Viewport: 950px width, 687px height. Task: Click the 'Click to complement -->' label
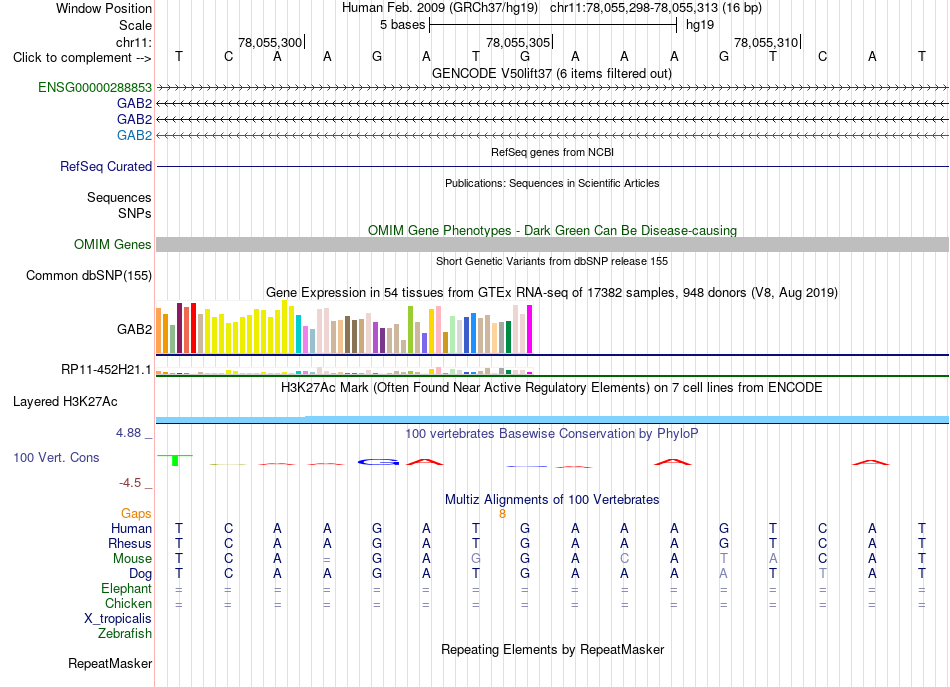[82, 58]
